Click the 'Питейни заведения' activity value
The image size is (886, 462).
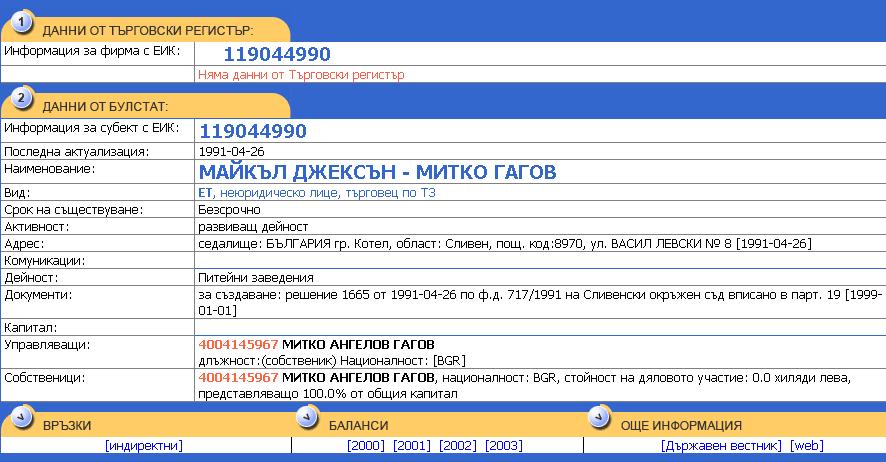click(256, 278)
